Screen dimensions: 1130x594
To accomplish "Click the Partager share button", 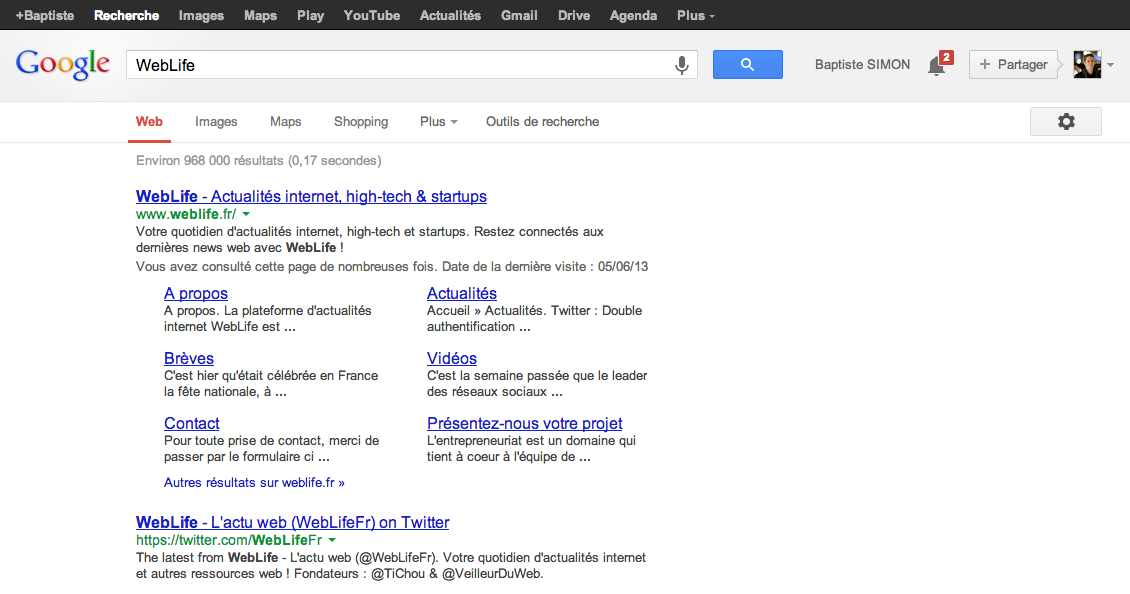I will tap(1013, 64).
